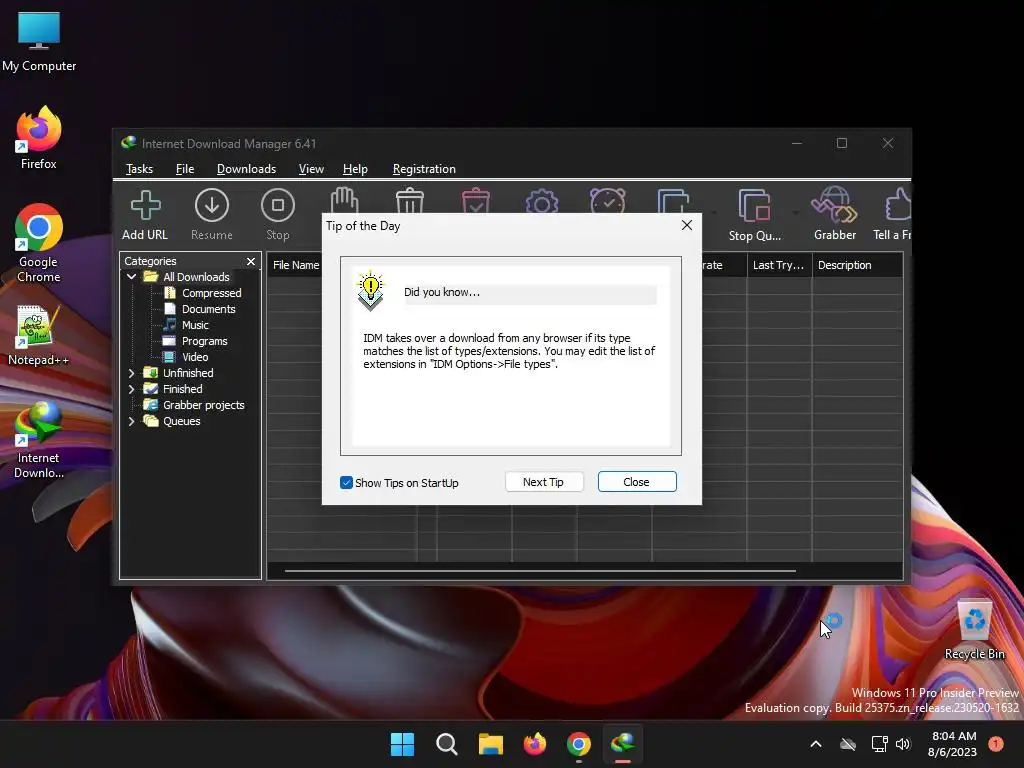The height and width of the screenshot is (768, 1024).
Task: Open the Google Chrome desktop shortcut
Action: point(39,243)
